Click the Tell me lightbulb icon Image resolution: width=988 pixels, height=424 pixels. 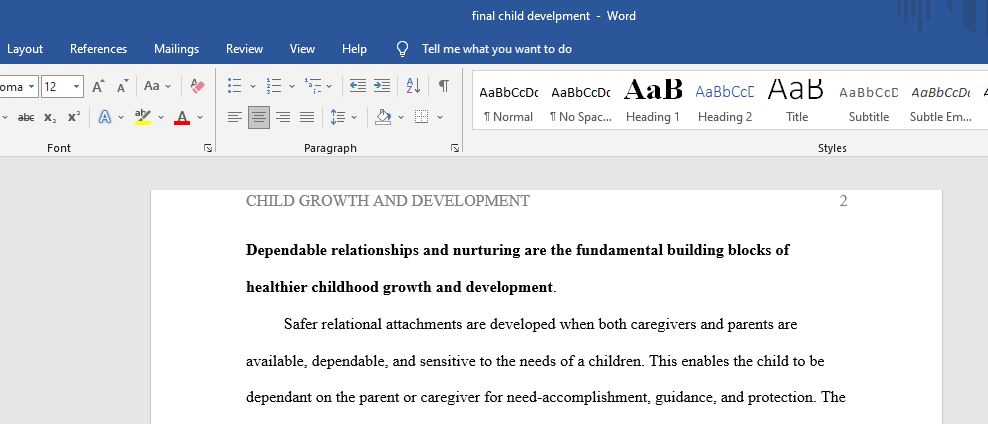pos(403,49)
